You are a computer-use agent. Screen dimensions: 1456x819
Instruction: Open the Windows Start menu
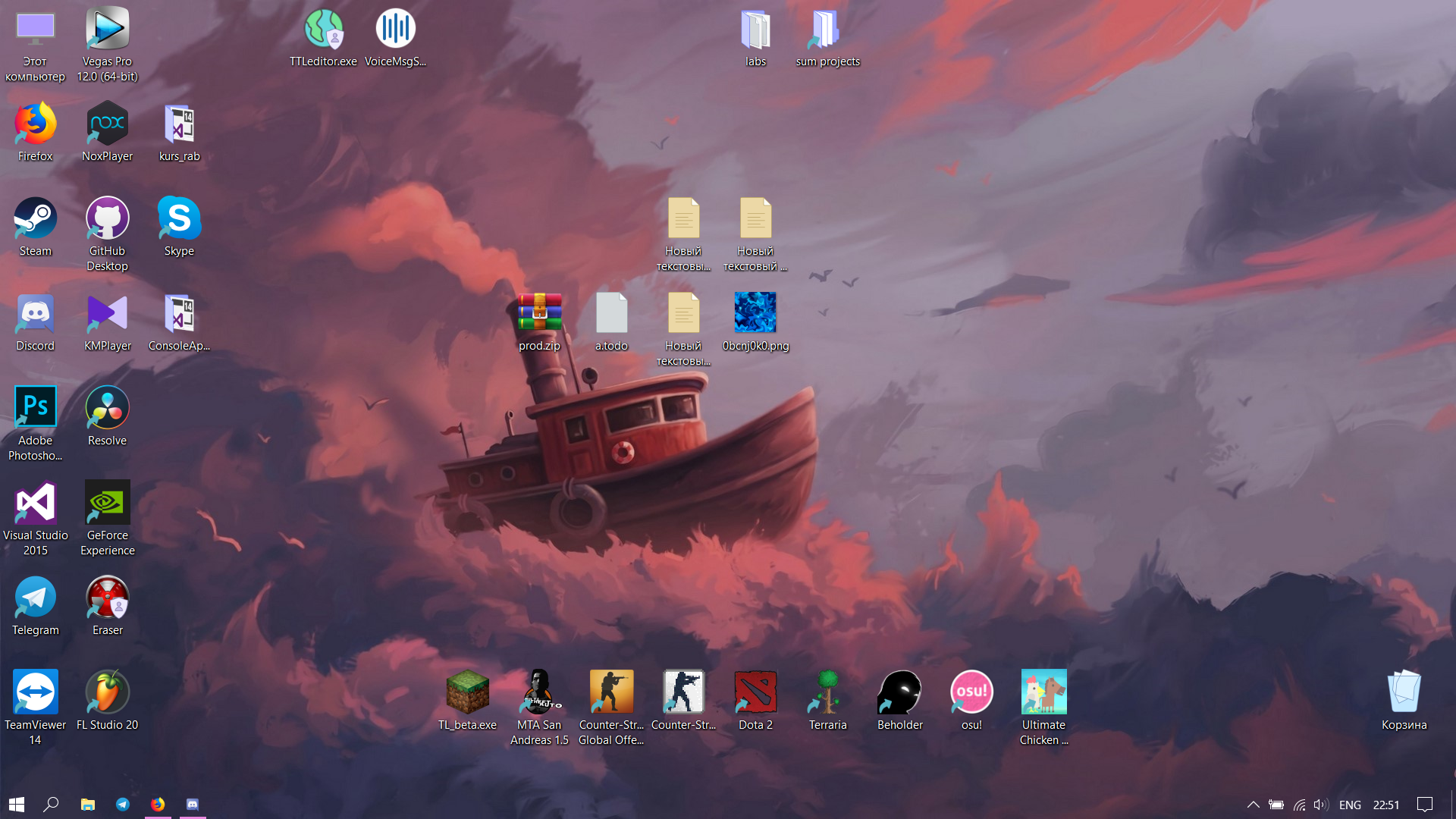[x=17, y=805]
